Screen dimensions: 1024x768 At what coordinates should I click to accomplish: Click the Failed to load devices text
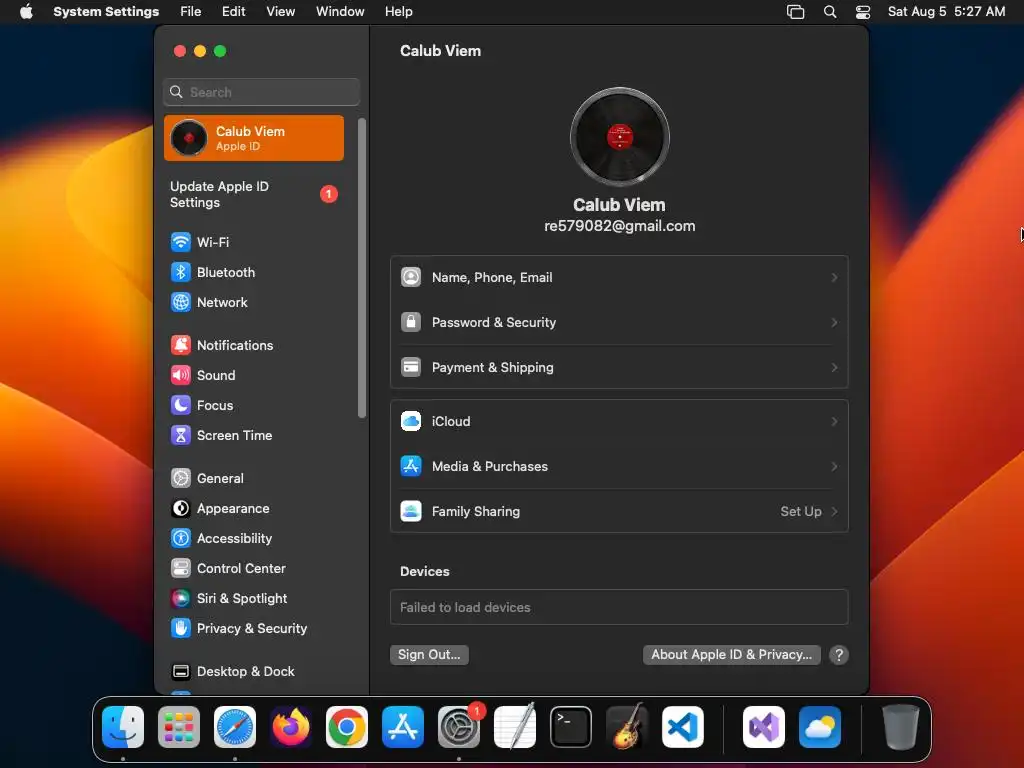(465, 607)
